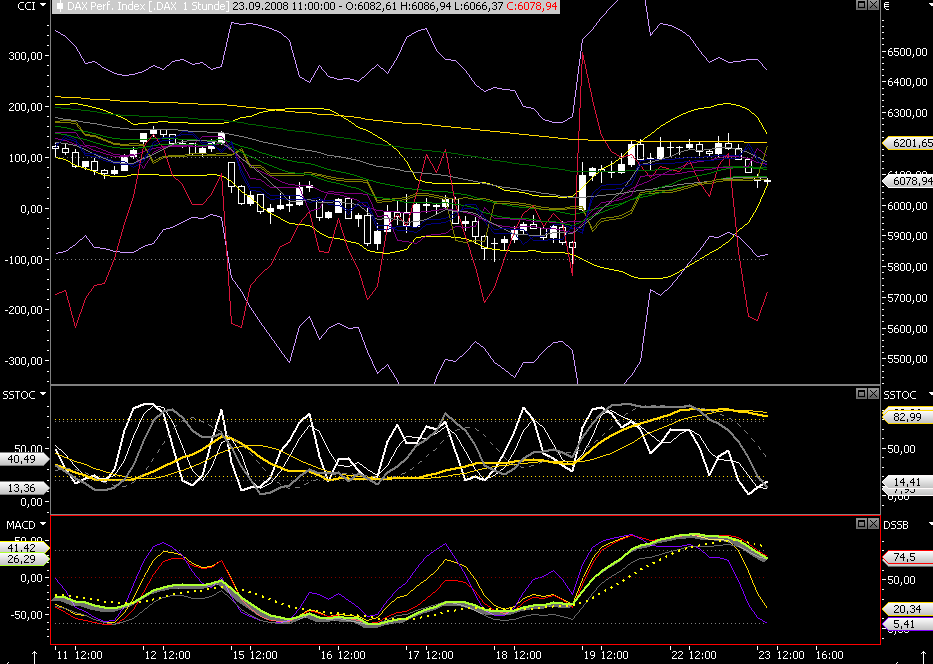Click the 6400,00 price scale label

(x=907, y=82)
